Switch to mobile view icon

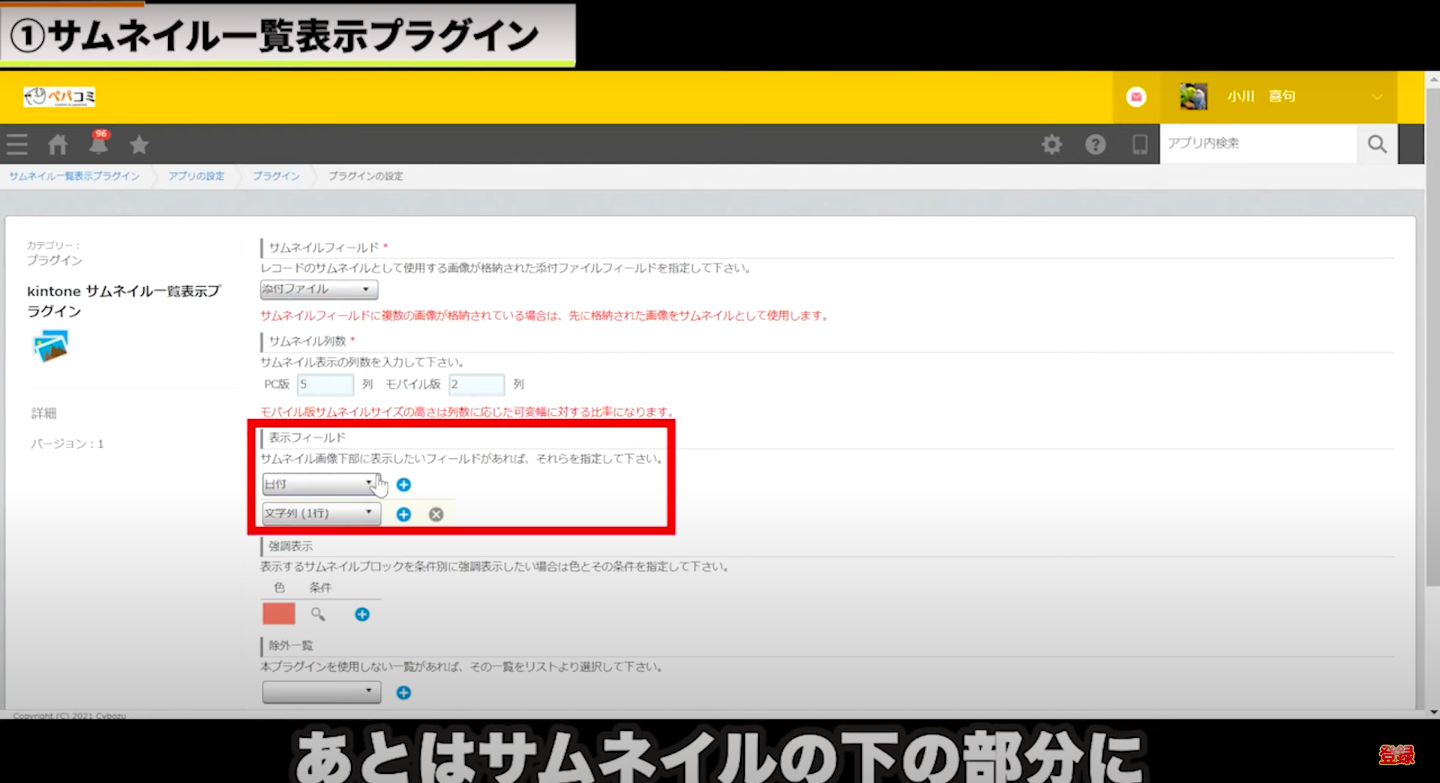1139,145
